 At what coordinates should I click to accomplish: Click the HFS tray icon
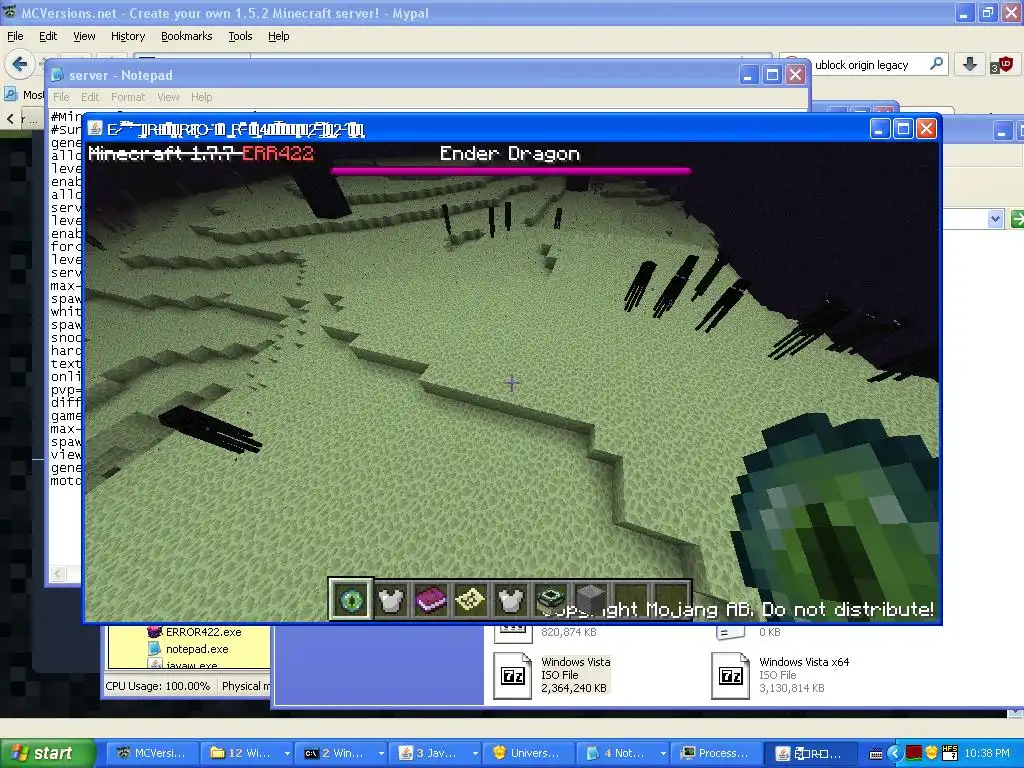pos(950,754)
